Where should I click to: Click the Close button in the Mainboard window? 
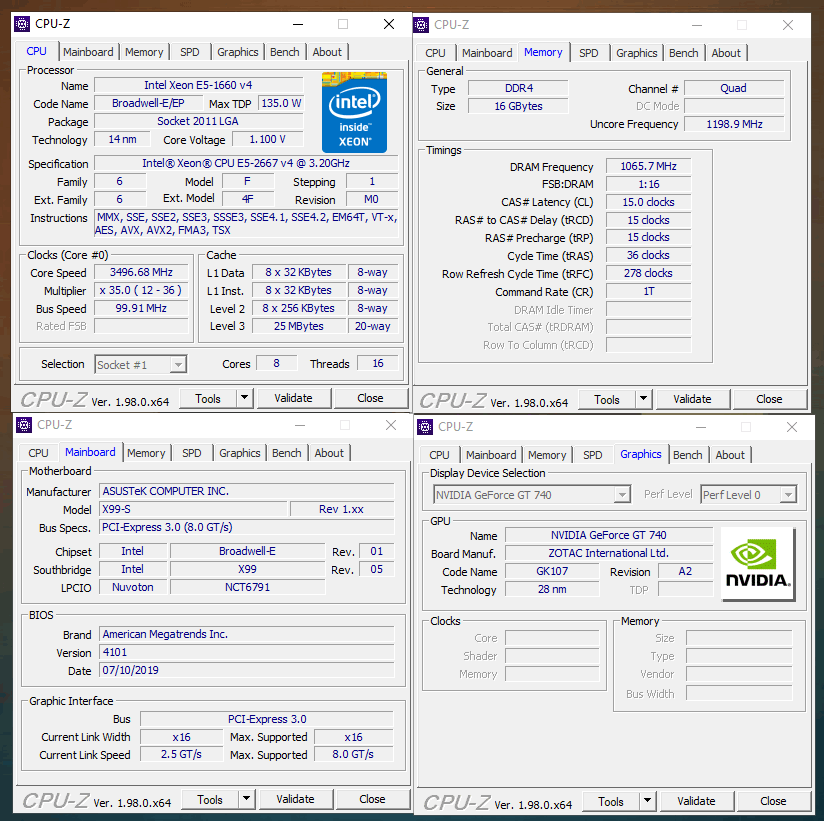[373, 799]
